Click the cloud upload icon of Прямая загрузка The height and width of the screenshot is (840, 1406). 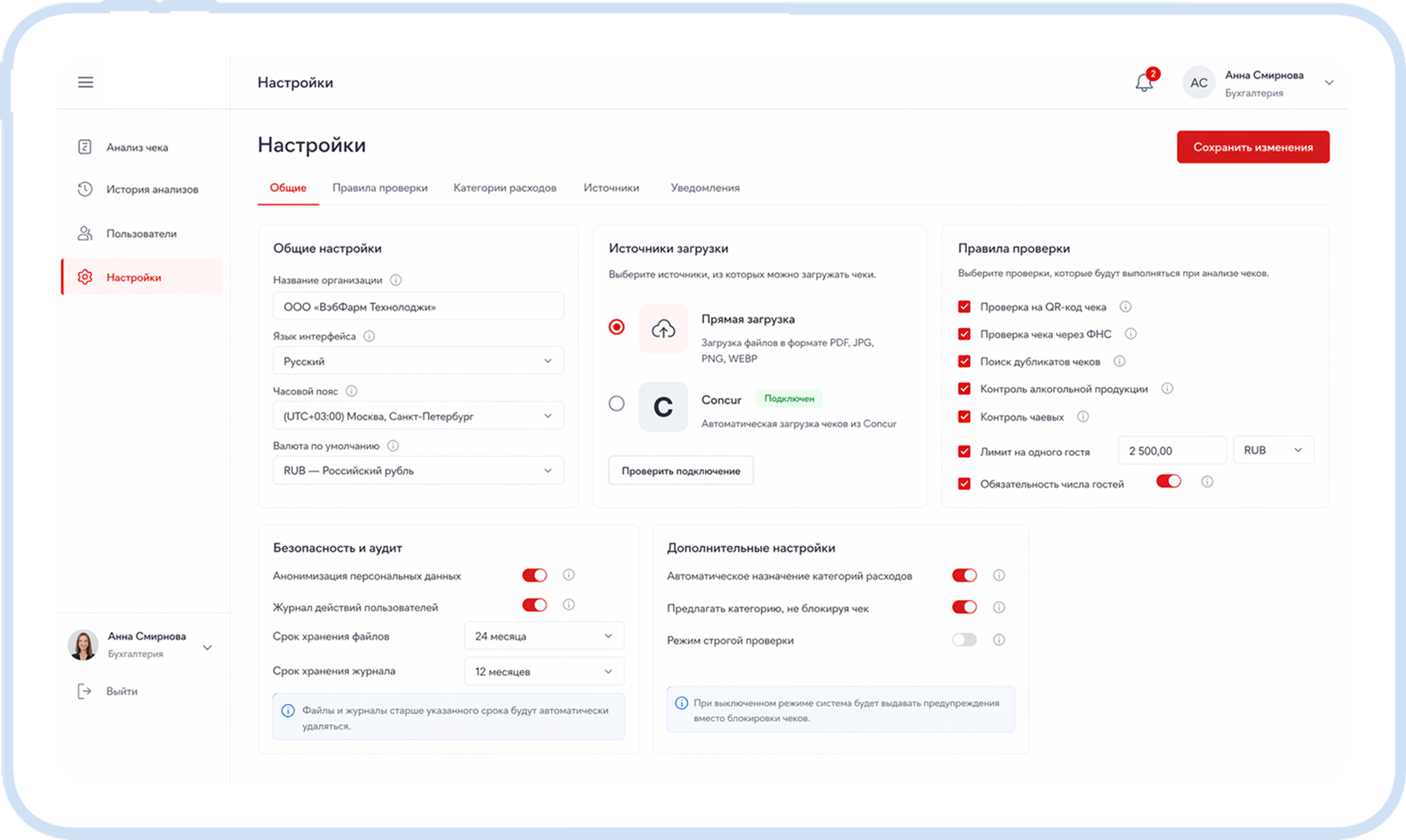pyautogui.click(x=663, y=329)
